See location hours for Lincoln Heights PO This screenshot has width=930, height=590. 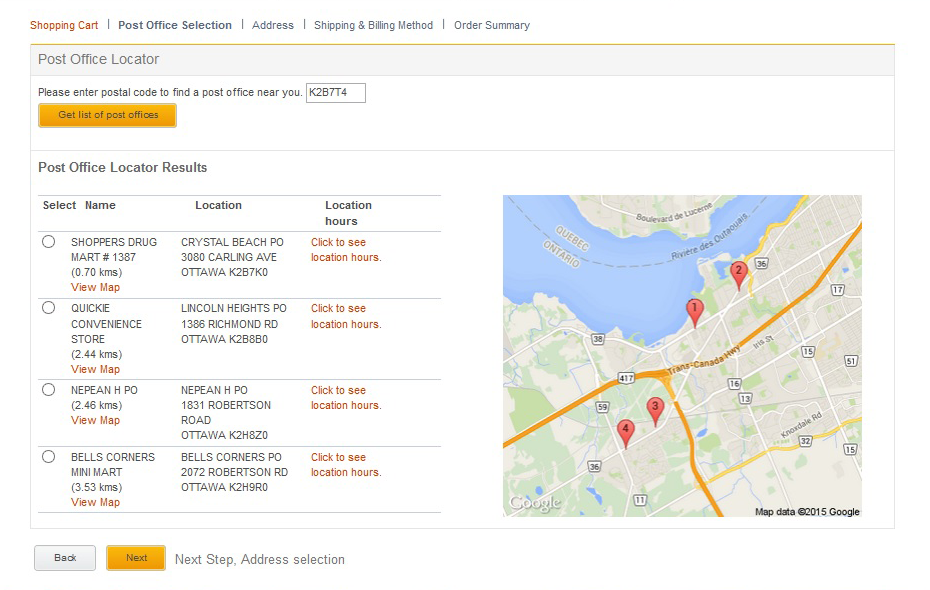[346, 316]
